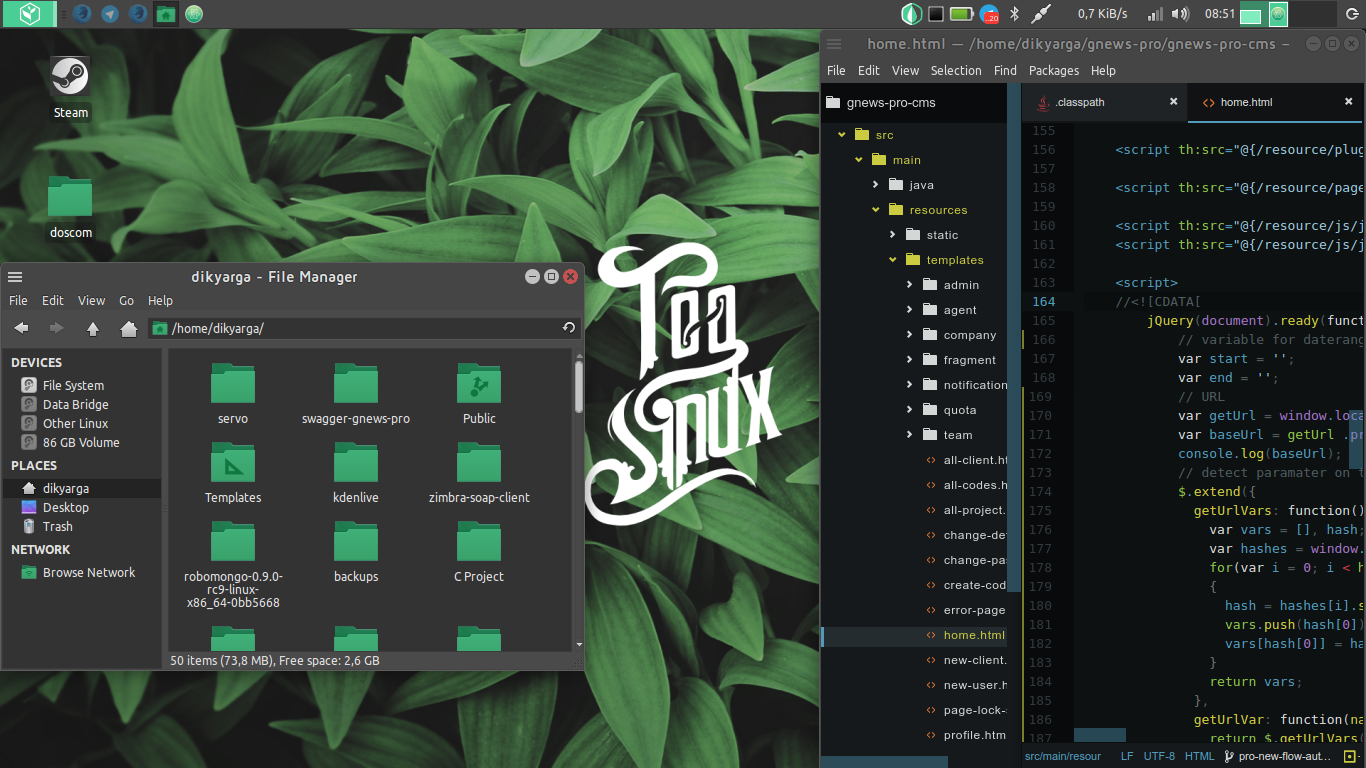The height and width of the screenshot is (768, 1366).
Task: Click the 08:51 panel clock
Action: tap(1219, 14)
